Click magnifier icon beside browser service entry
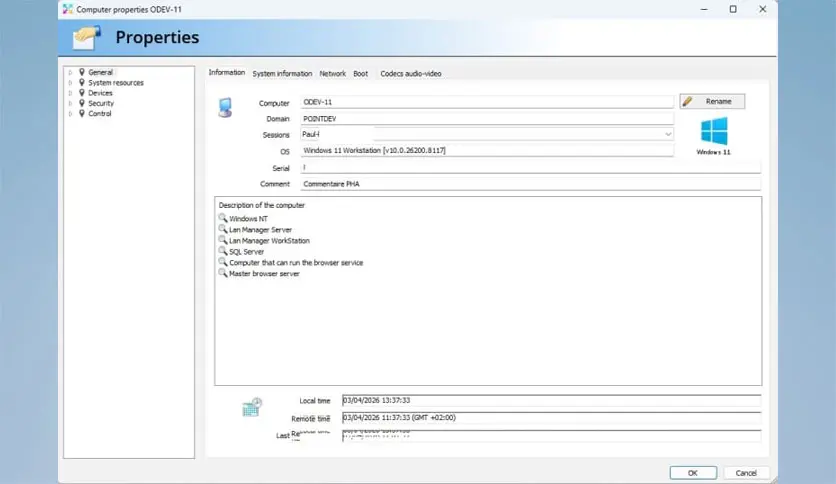 point(223,262)
